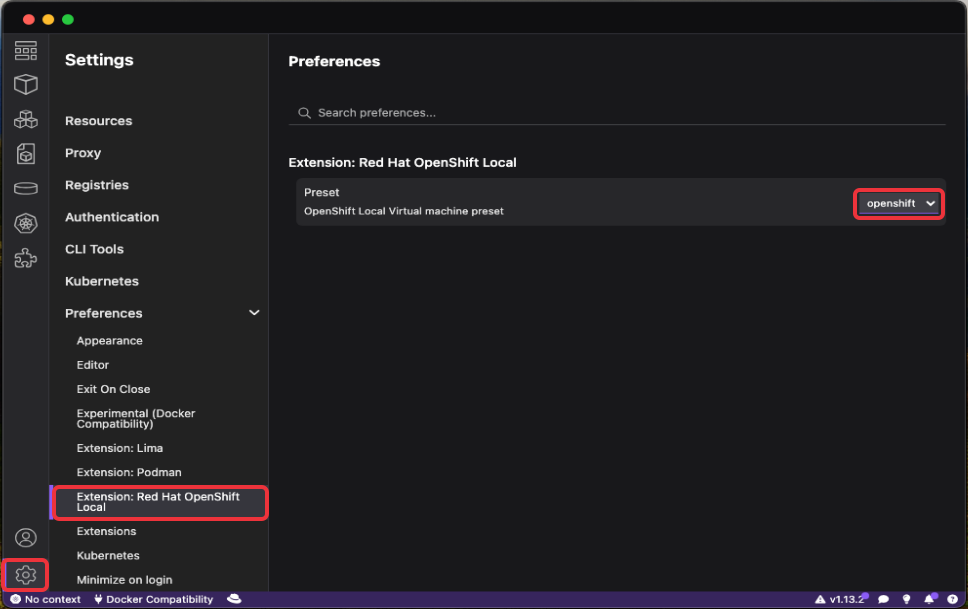Open the Extensions puzzle-piece icon

tap(25, 258)
